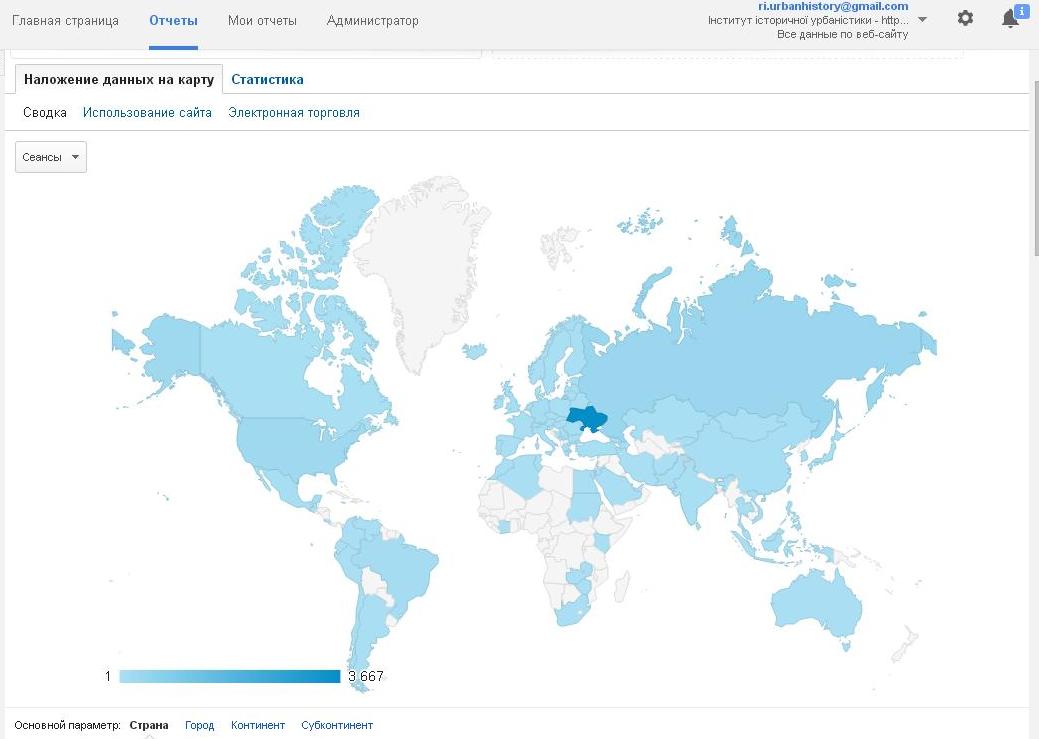The height and width of the screenshot is (739, 1039).
Task: Switch to the Статистика tab
Action: 267,80
